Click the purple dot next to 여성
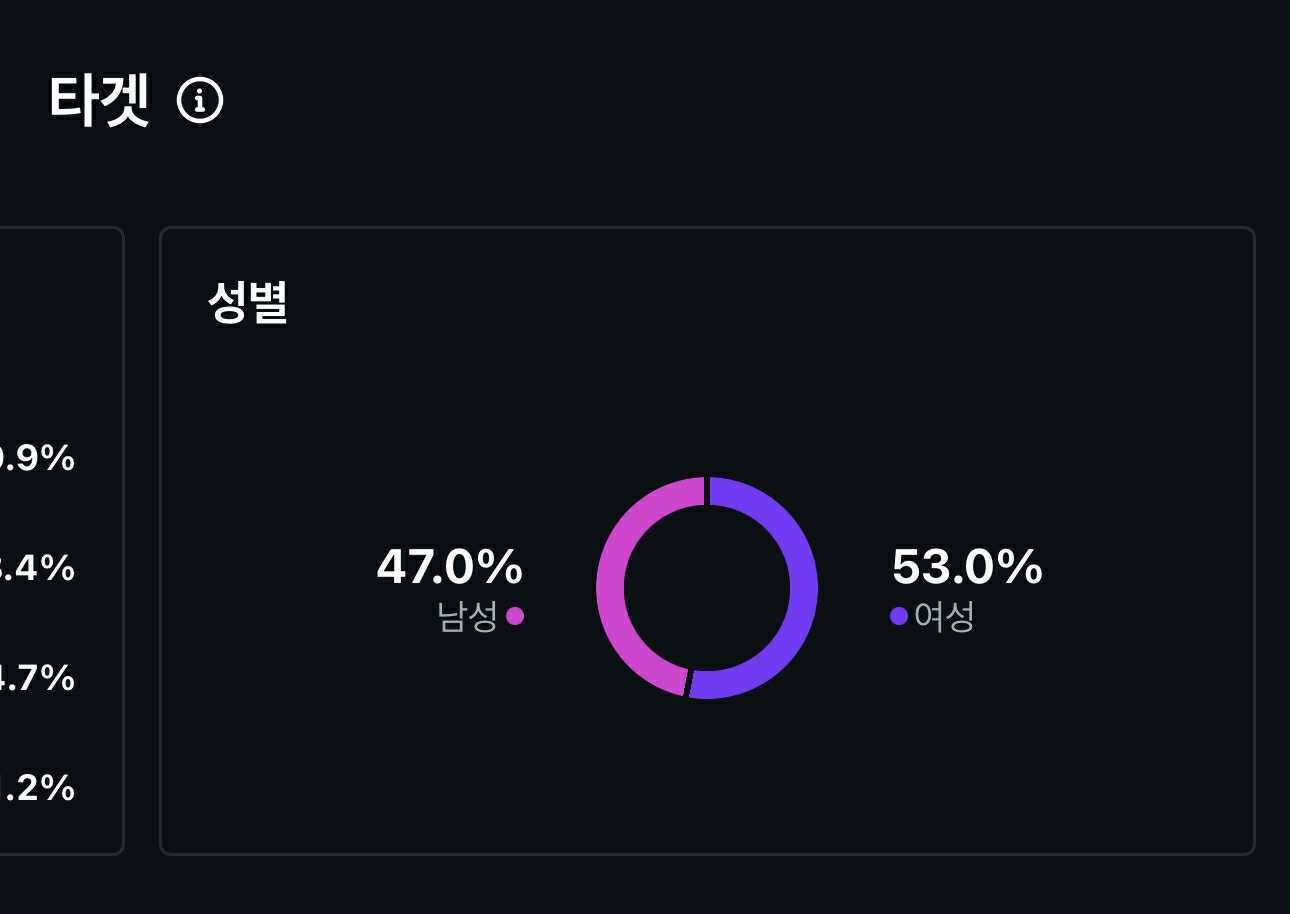The image size is (1290, 914). [x=899, y=616]
